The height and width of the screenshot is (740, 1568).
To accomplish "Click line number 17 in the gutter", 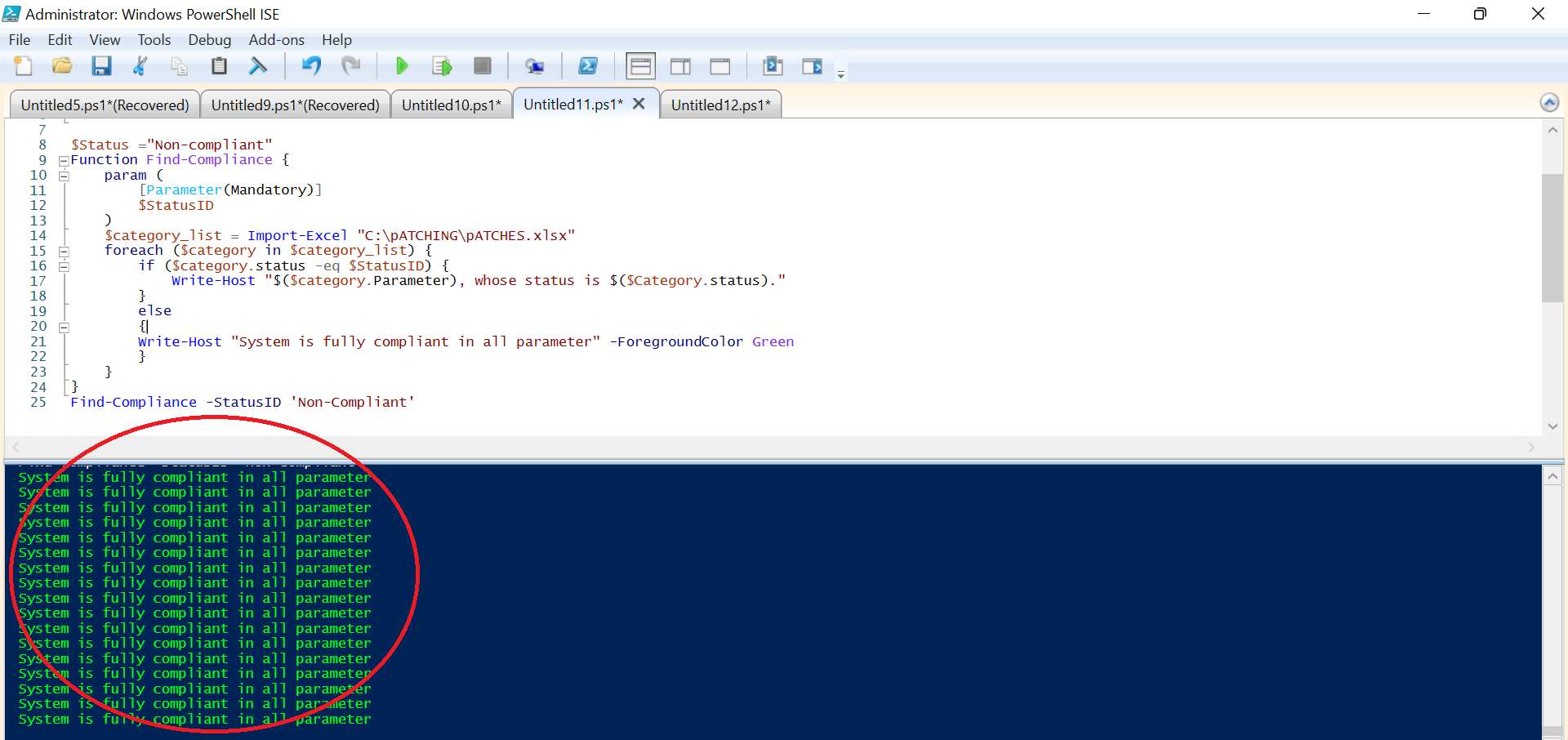I will (38, 281).
